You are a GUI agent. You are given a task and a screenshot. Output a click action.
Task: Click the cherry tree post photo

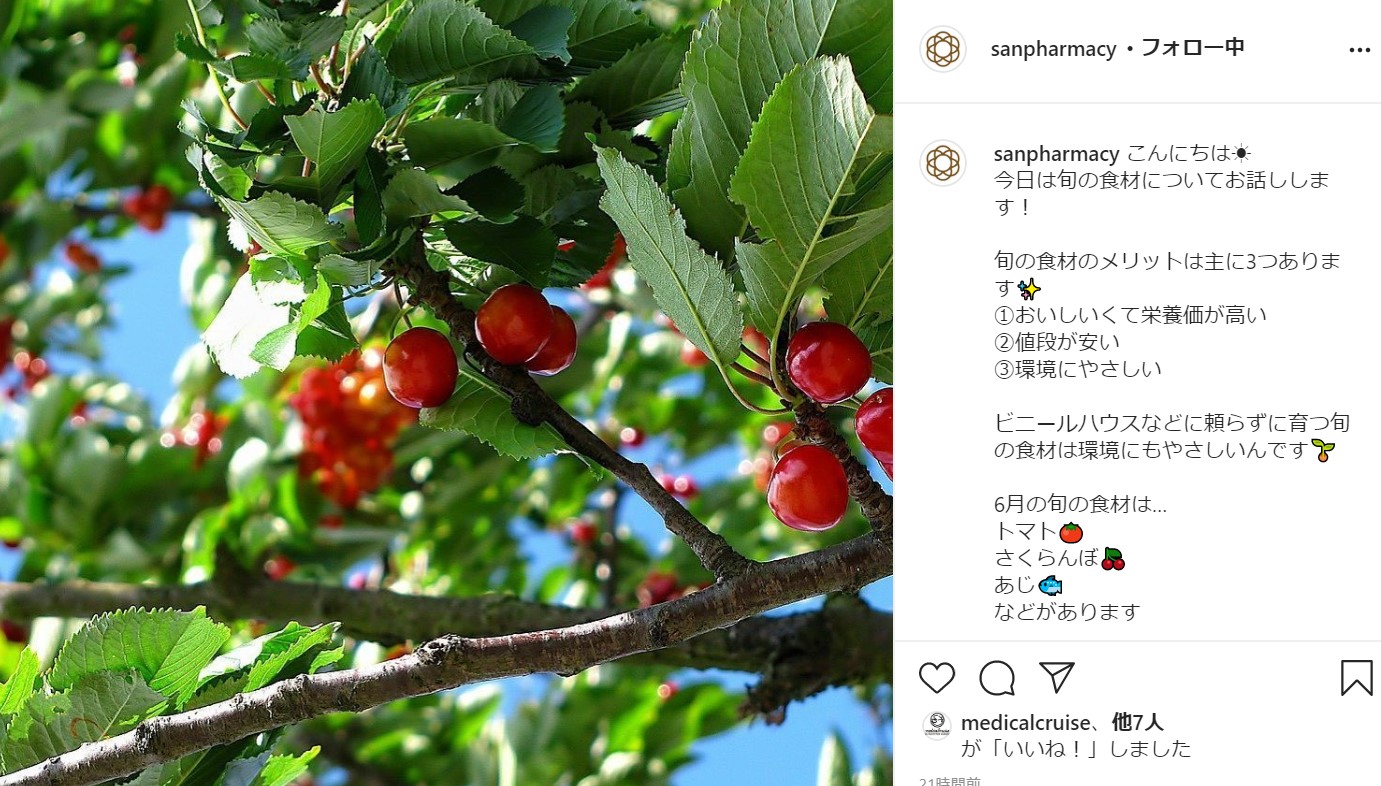point(446,393)
